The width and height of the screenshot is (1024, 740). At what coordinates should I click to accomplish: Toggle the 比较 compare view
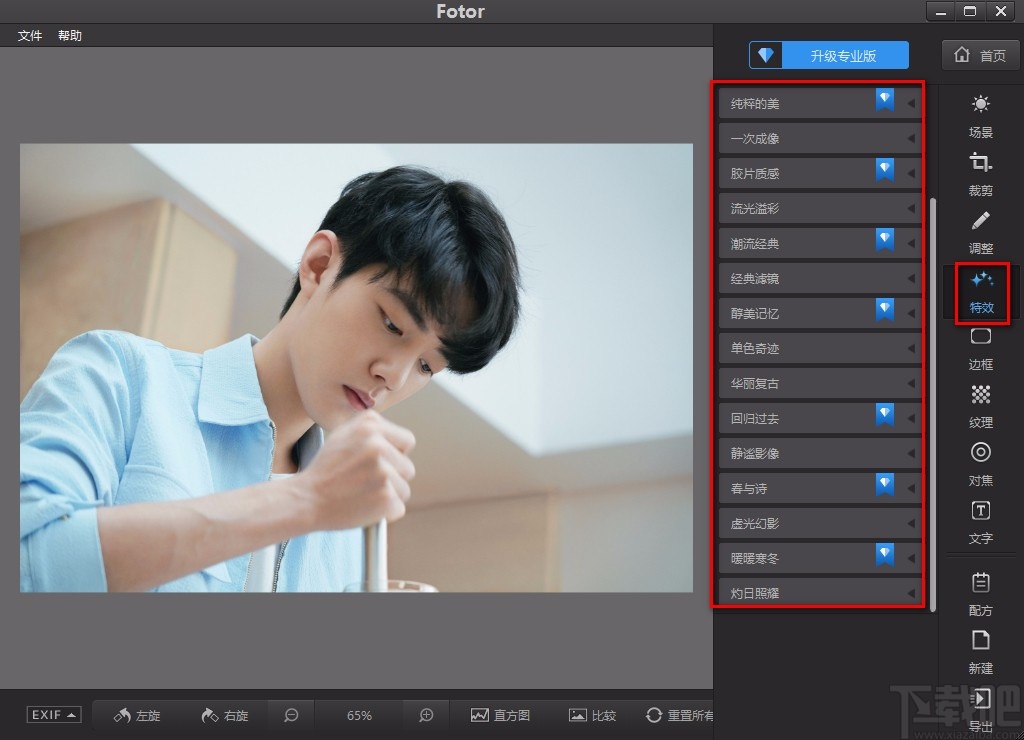pyautogui.click(x=592, y=715)
